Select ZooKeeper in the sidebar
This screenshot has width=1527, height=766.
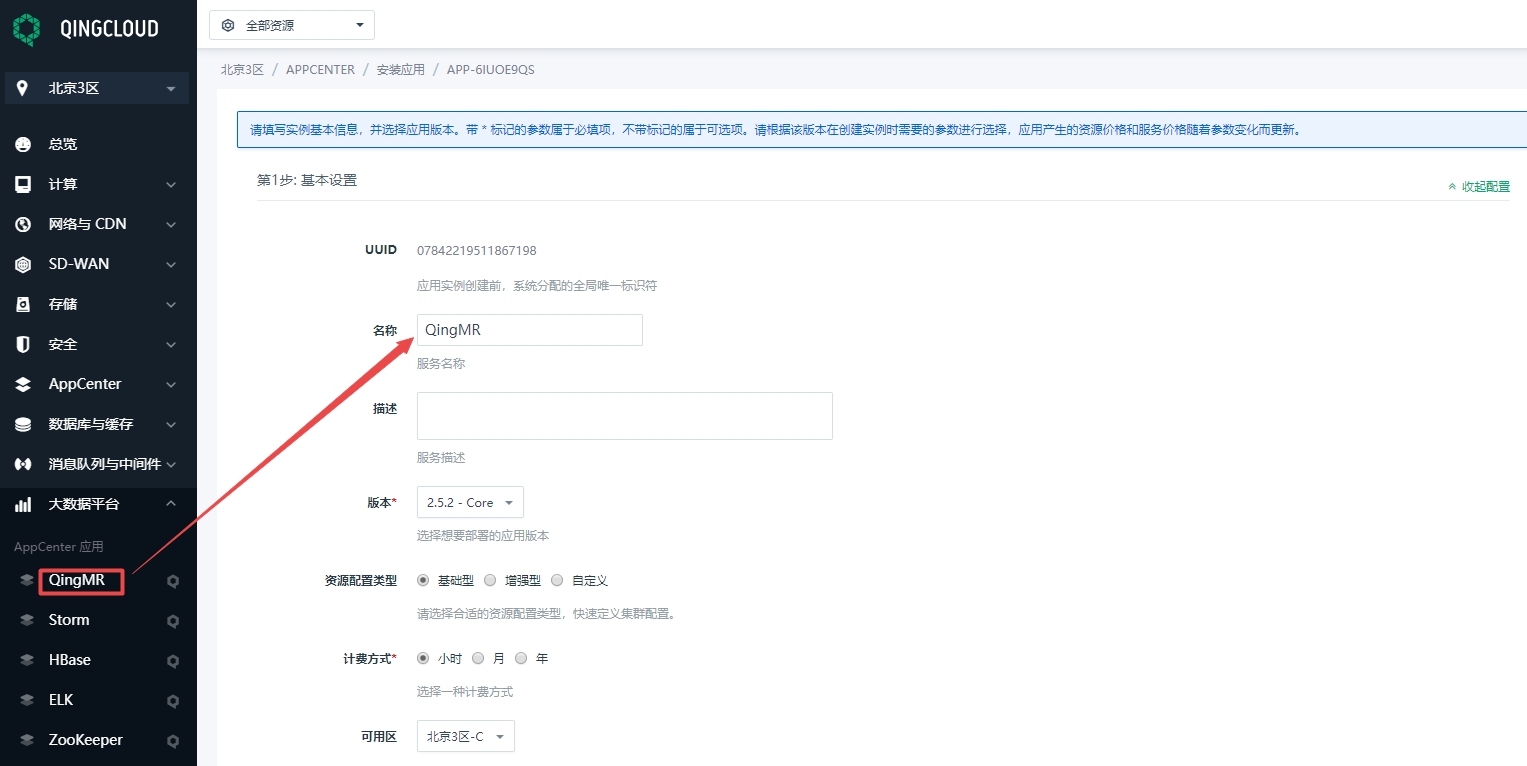[86, 740]
